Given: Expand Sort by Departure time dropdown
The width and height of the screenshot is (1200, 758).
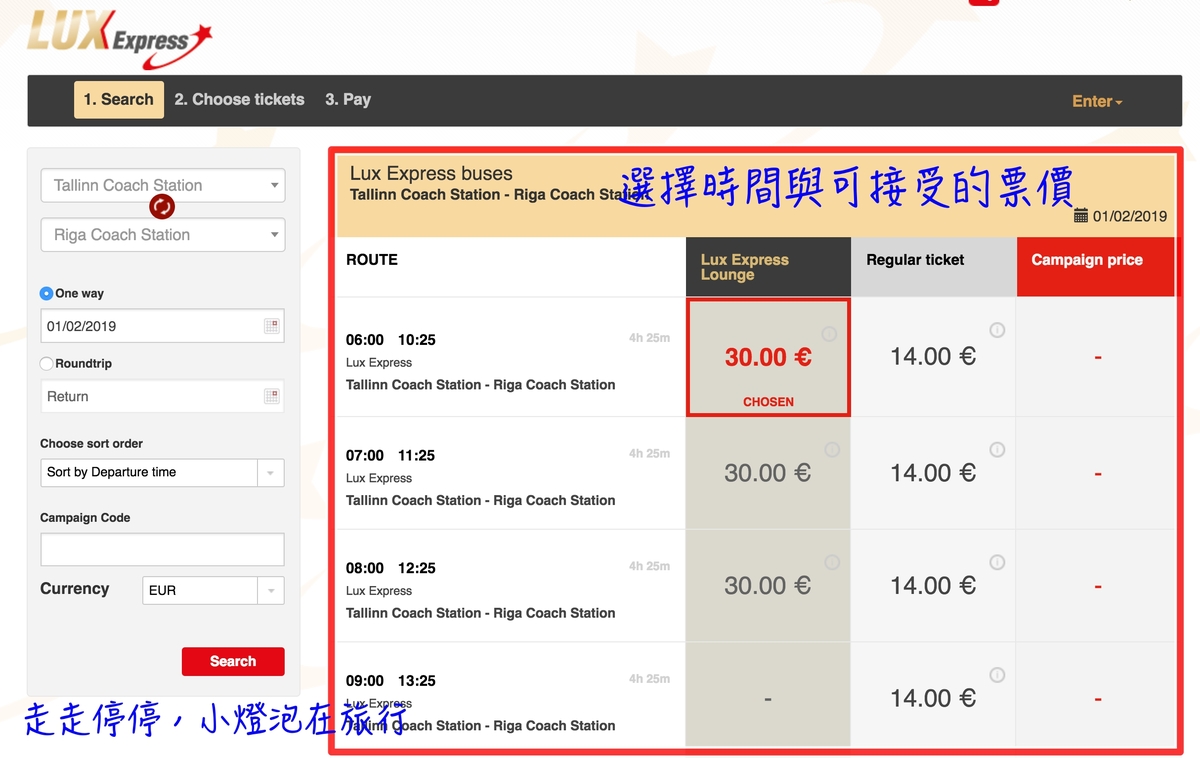Looking at the screenshot, I should pos(162,472).
